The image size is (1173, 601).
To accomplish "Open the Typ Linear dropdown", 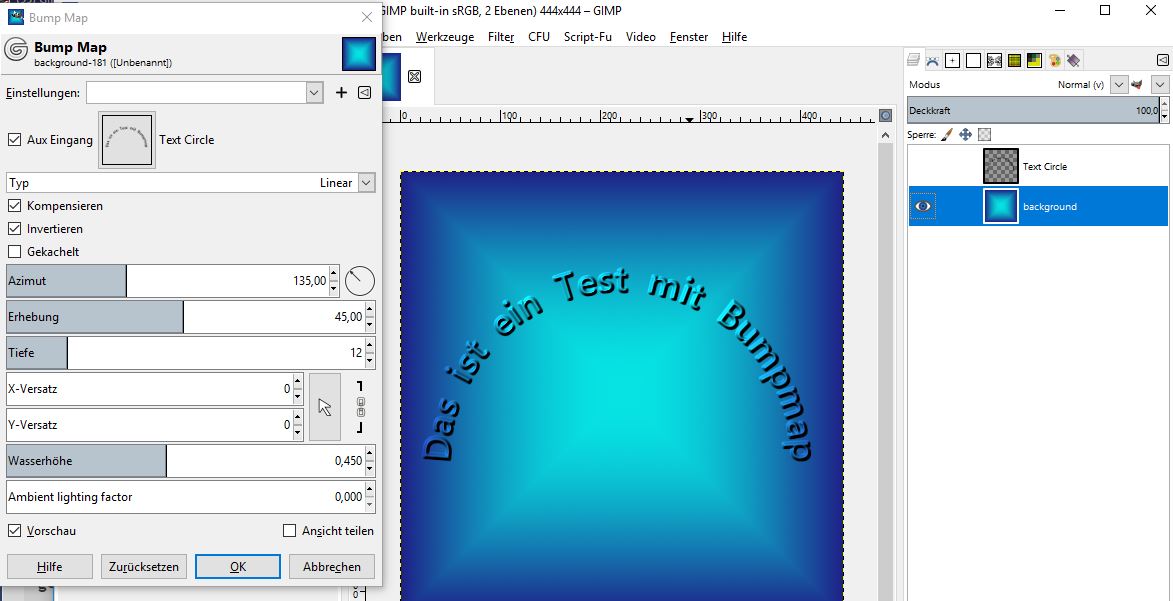I will tap(366, 183).
